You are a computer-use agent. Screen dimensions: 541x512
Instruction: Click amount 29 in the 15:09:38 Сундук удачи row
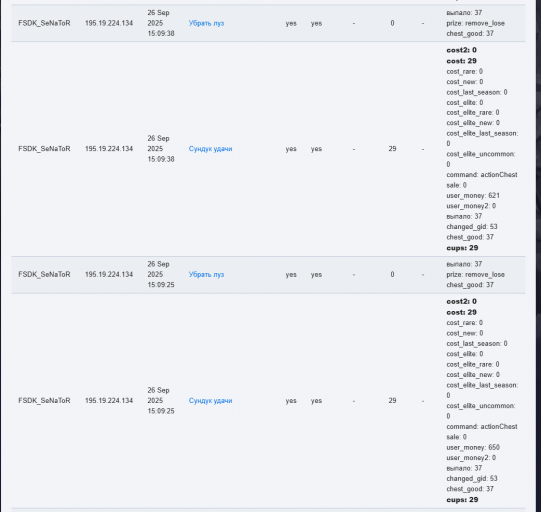392,149
